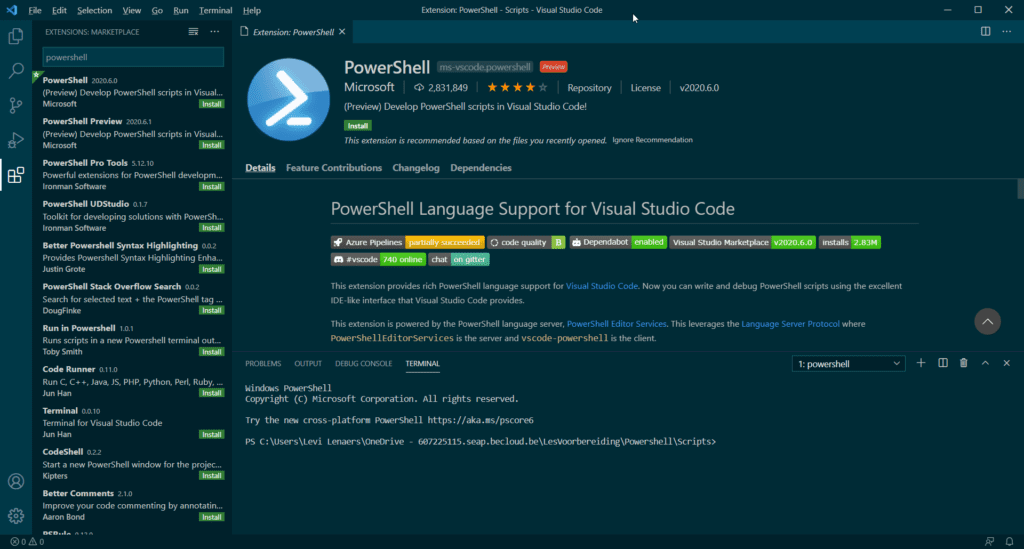Viewport: 1024px width, 549px height.
Task: Select PowerShell Stack Overflow Search entry
Action: [x=132, y=298]
